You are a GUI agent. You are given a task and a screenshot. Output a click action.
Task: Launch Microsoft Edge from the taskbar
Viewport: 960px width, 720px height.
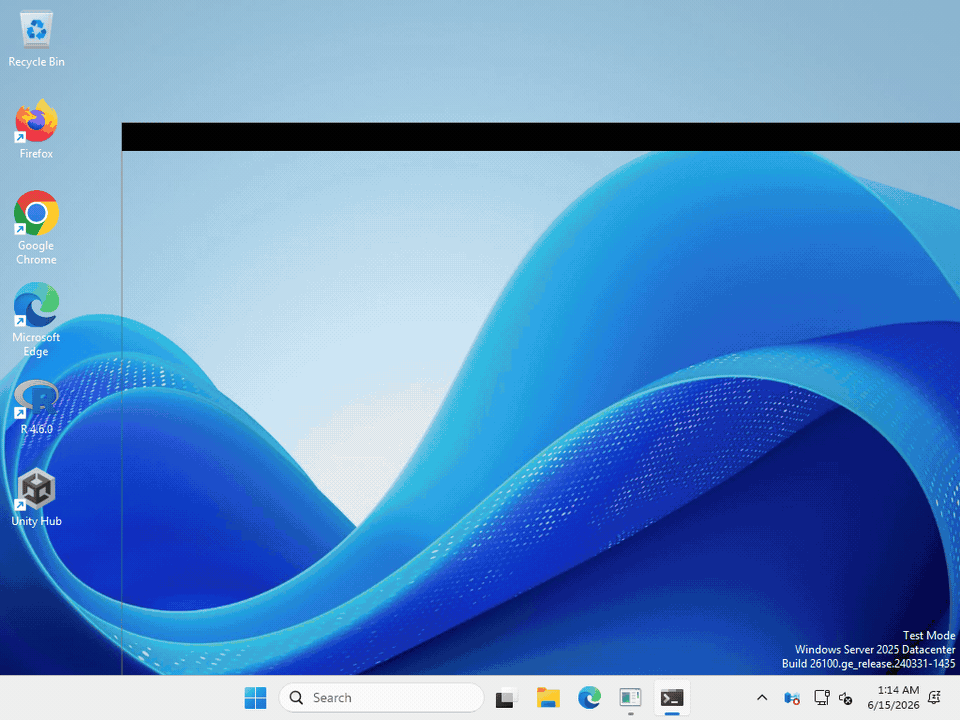[589, 697]
